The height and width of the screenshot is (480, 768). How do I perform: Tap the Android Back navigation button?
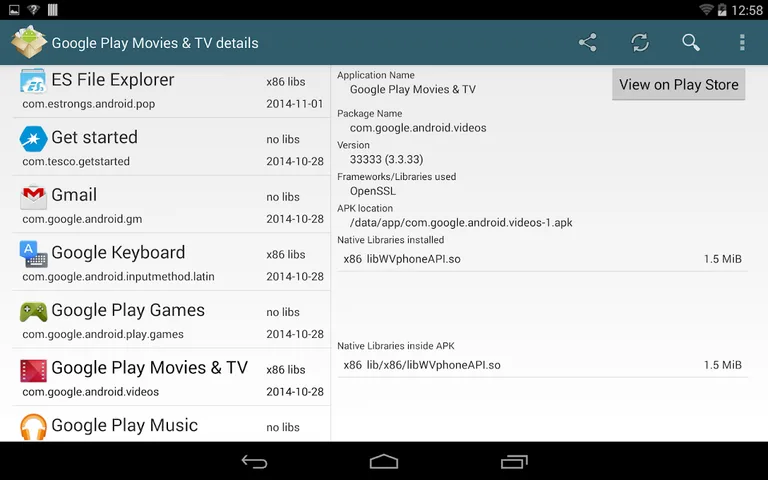click(x=254, y=461)
